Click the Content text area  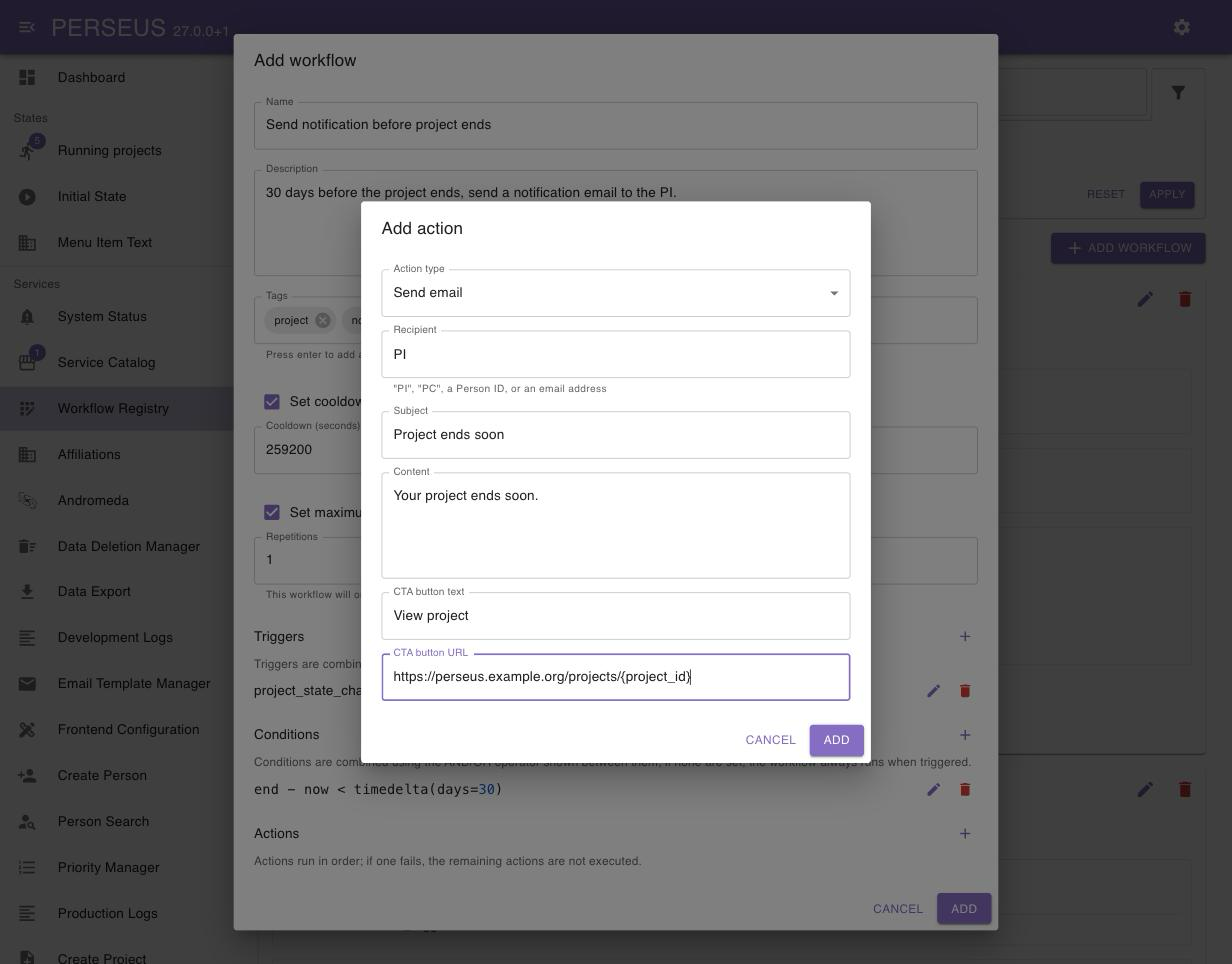616,526
